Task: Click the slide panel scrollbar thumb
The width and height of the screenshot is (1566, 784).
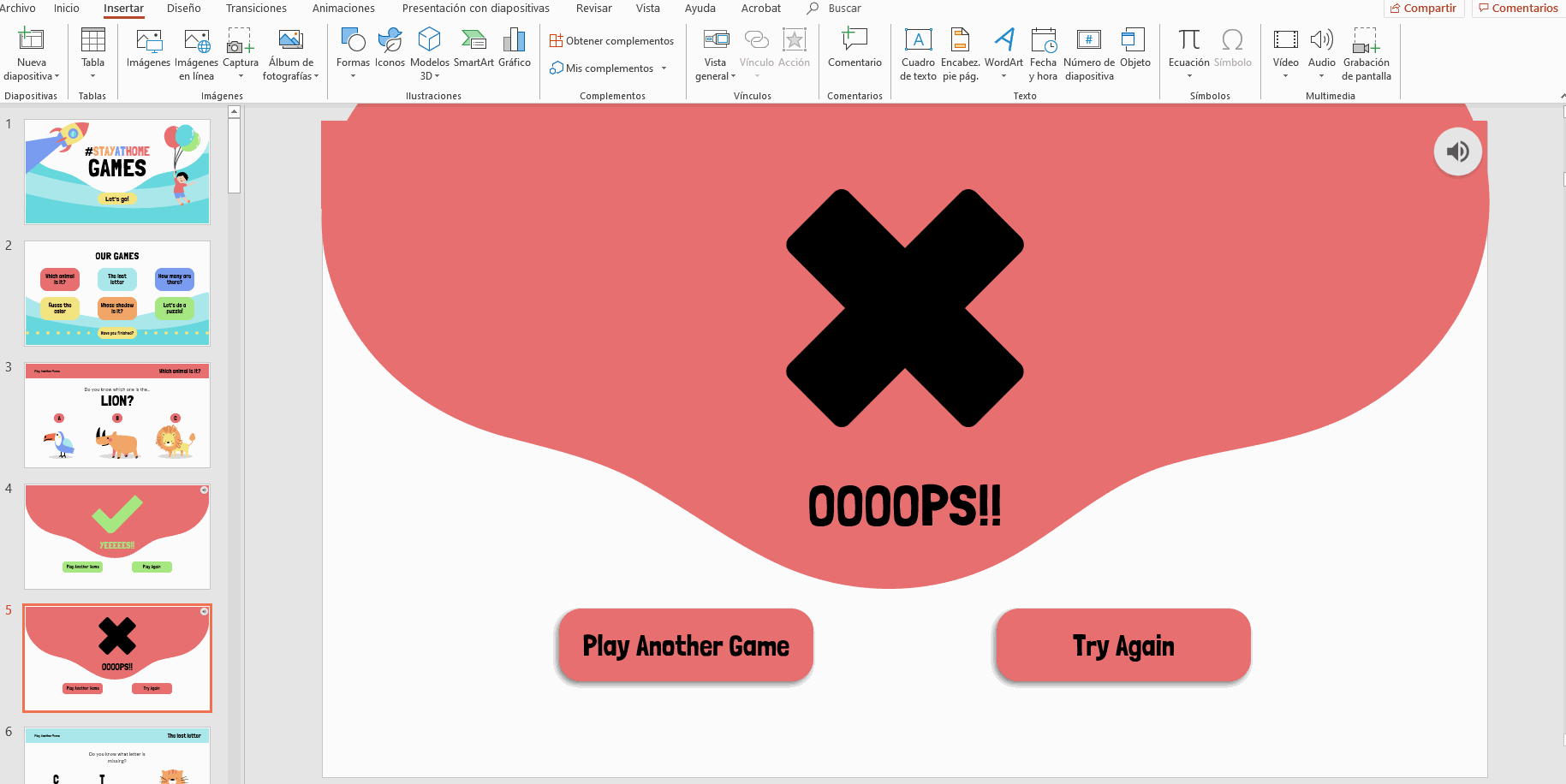Action: click(234, 156)
